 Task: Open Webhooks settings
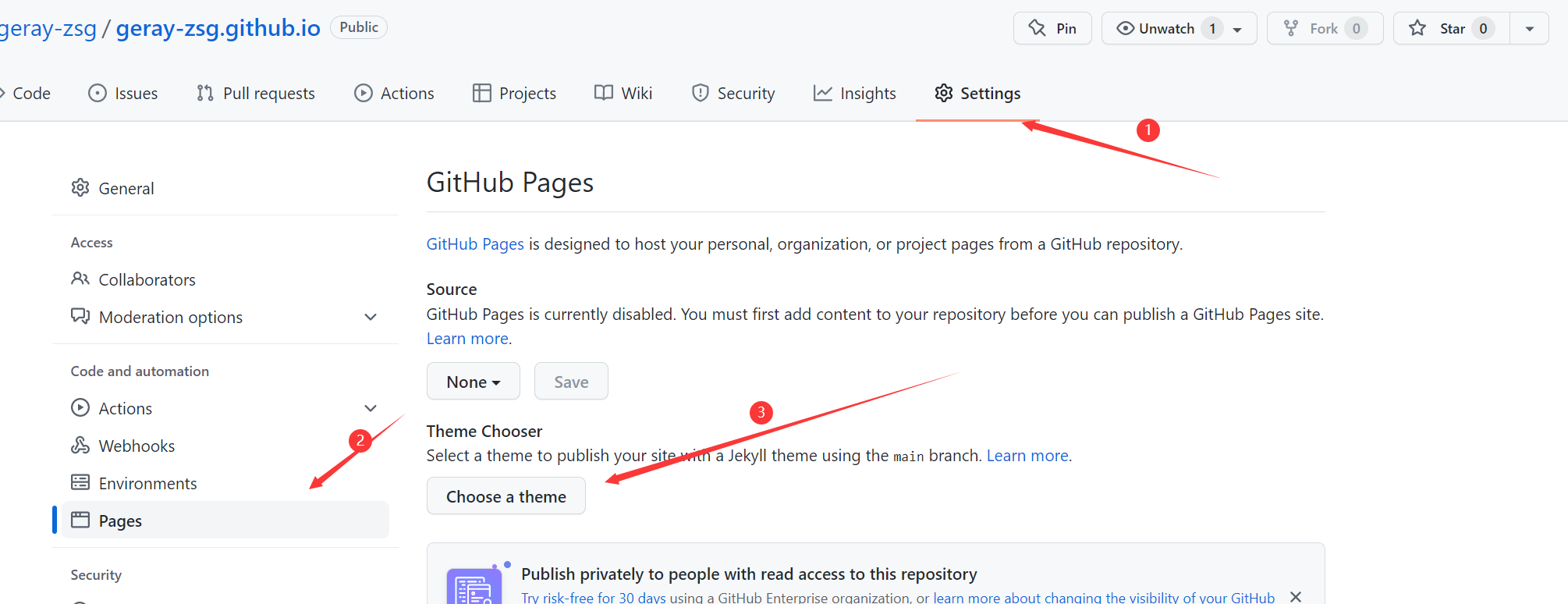225,446
